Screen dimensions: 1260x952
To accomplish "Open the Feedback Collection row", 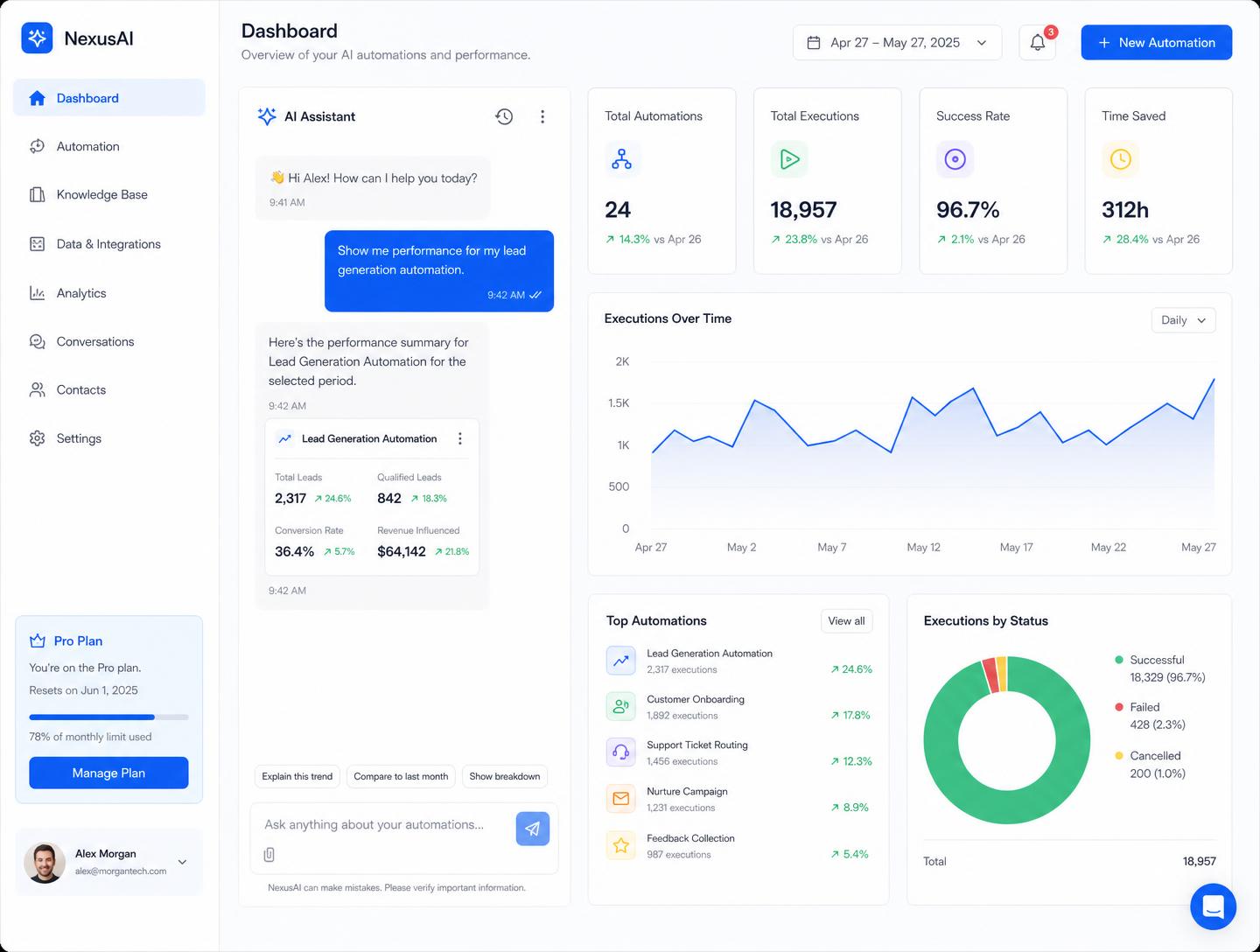I will [x=739, y=846].
